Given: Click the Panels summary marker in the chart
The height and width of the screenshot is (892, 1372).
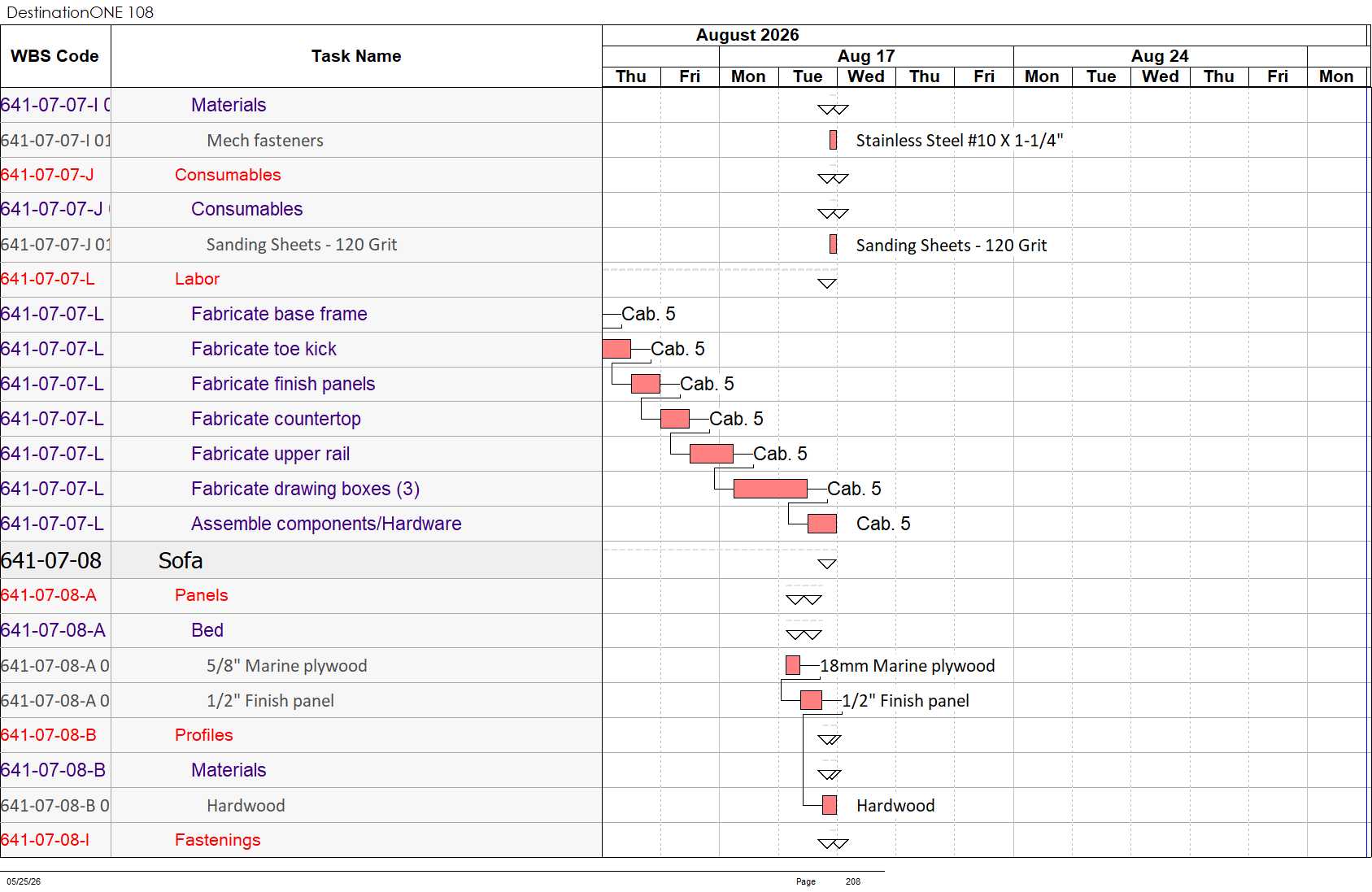Looking at the screenshot, I should [x=804, y=599].
